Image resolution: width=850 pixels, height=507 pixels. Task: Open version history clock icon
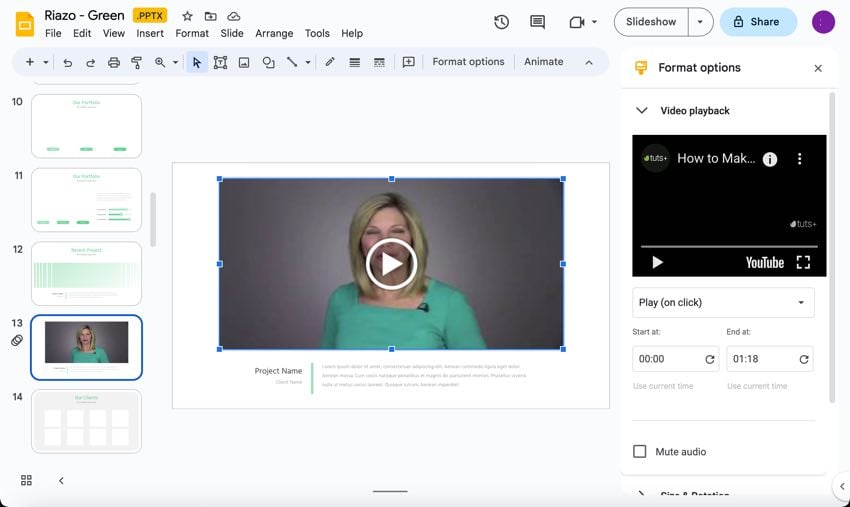pyautogui.click(x=501, y=22)
